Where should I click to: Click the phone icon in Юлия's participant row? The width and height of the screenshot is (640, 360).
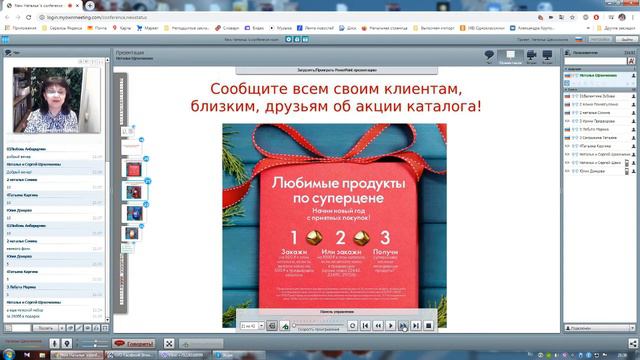click(627, 171)
